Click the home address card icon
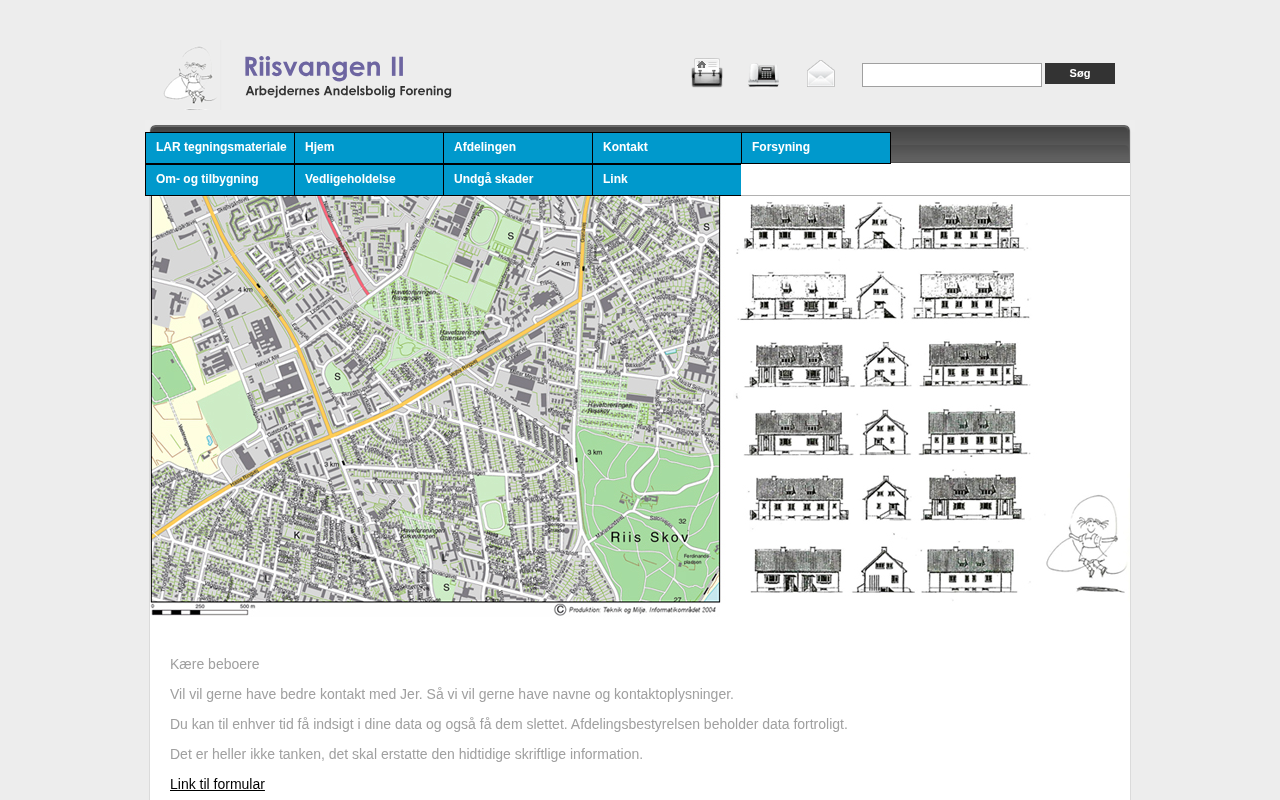The height and width of the screenshot is (800, 1280). click(x=707, y=73)
